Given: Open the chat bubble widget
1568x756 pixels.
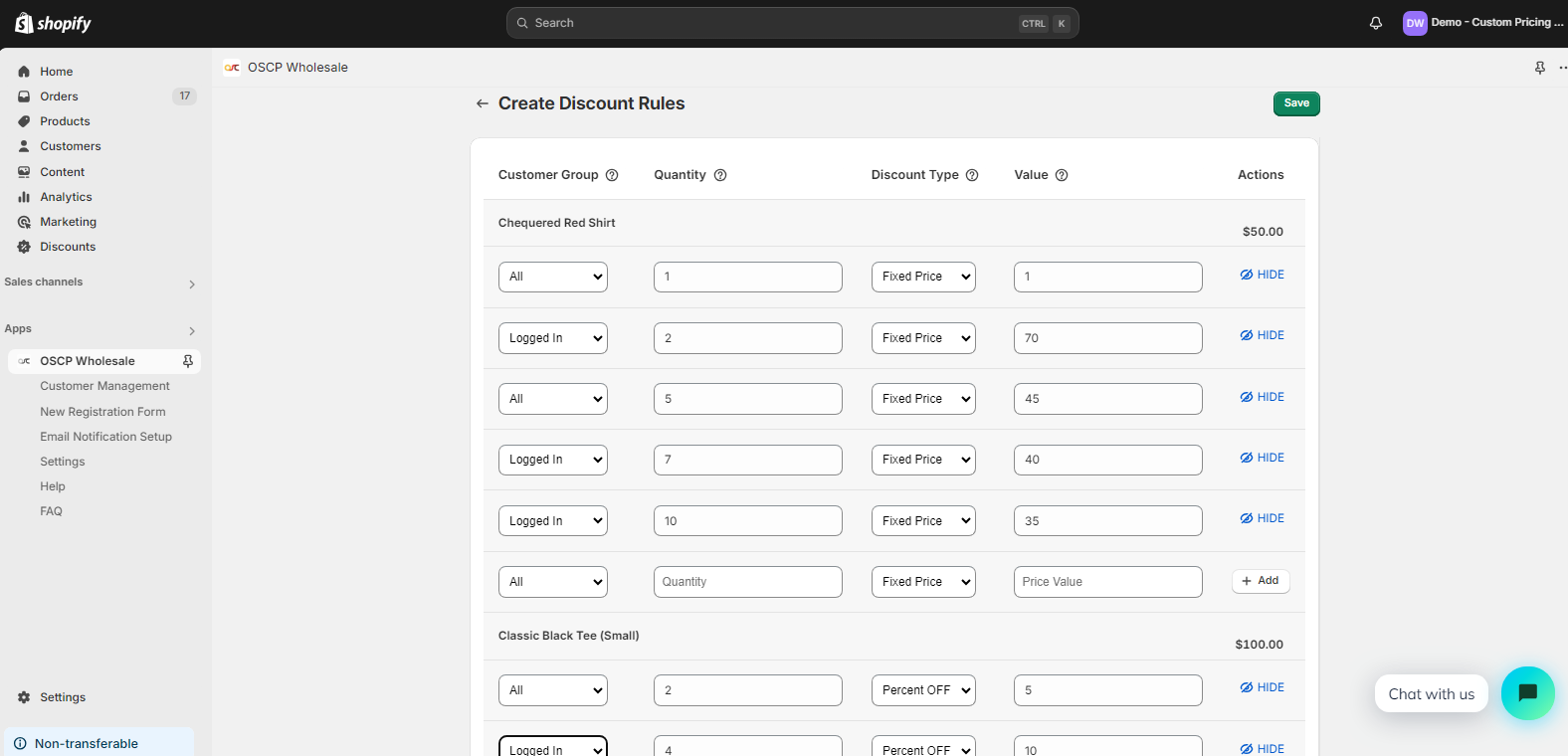Looking at the screenshot, I should (1527, 693).
